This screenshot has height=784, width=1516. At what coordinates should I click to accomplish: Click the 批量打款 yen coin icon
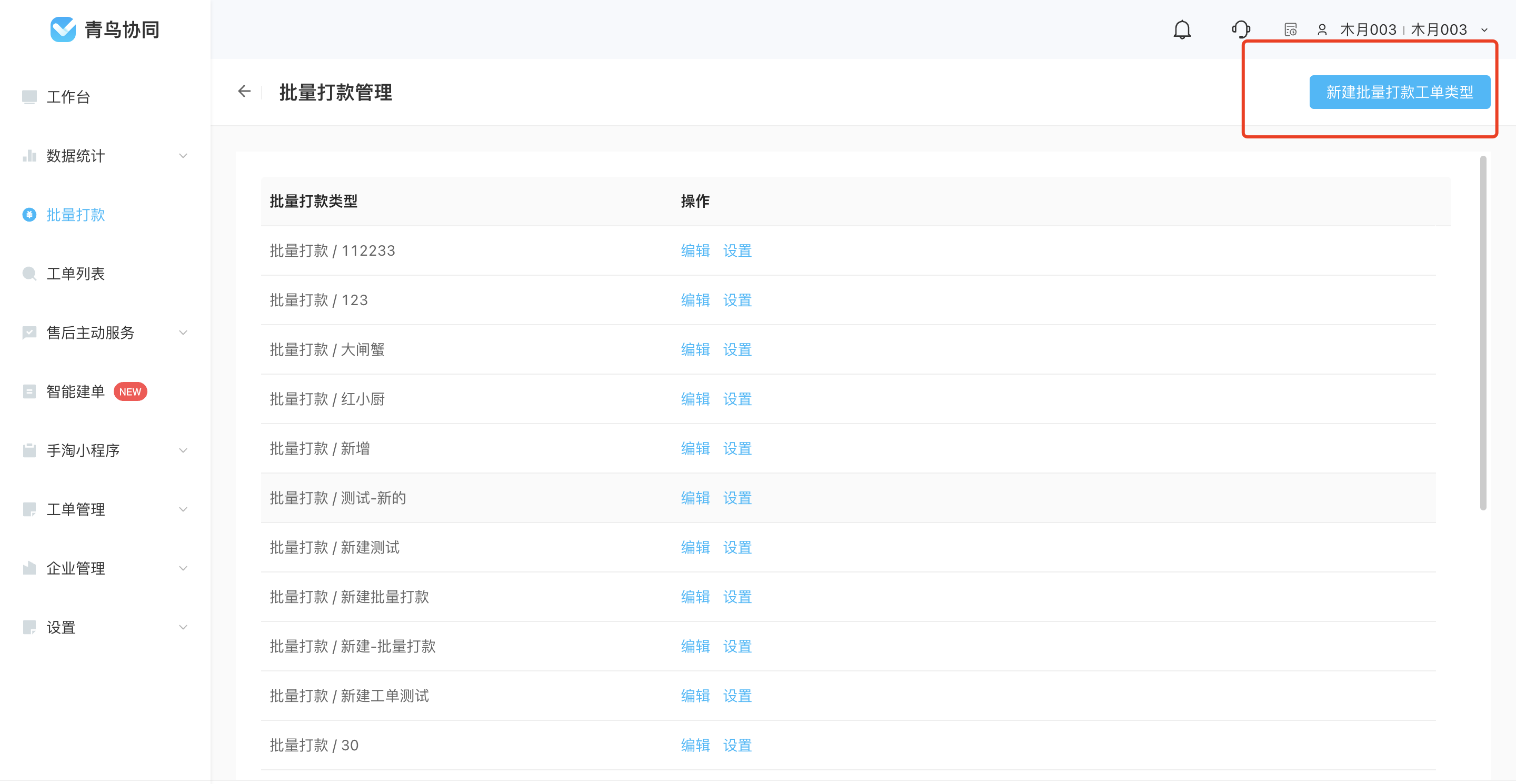(29, 215)
